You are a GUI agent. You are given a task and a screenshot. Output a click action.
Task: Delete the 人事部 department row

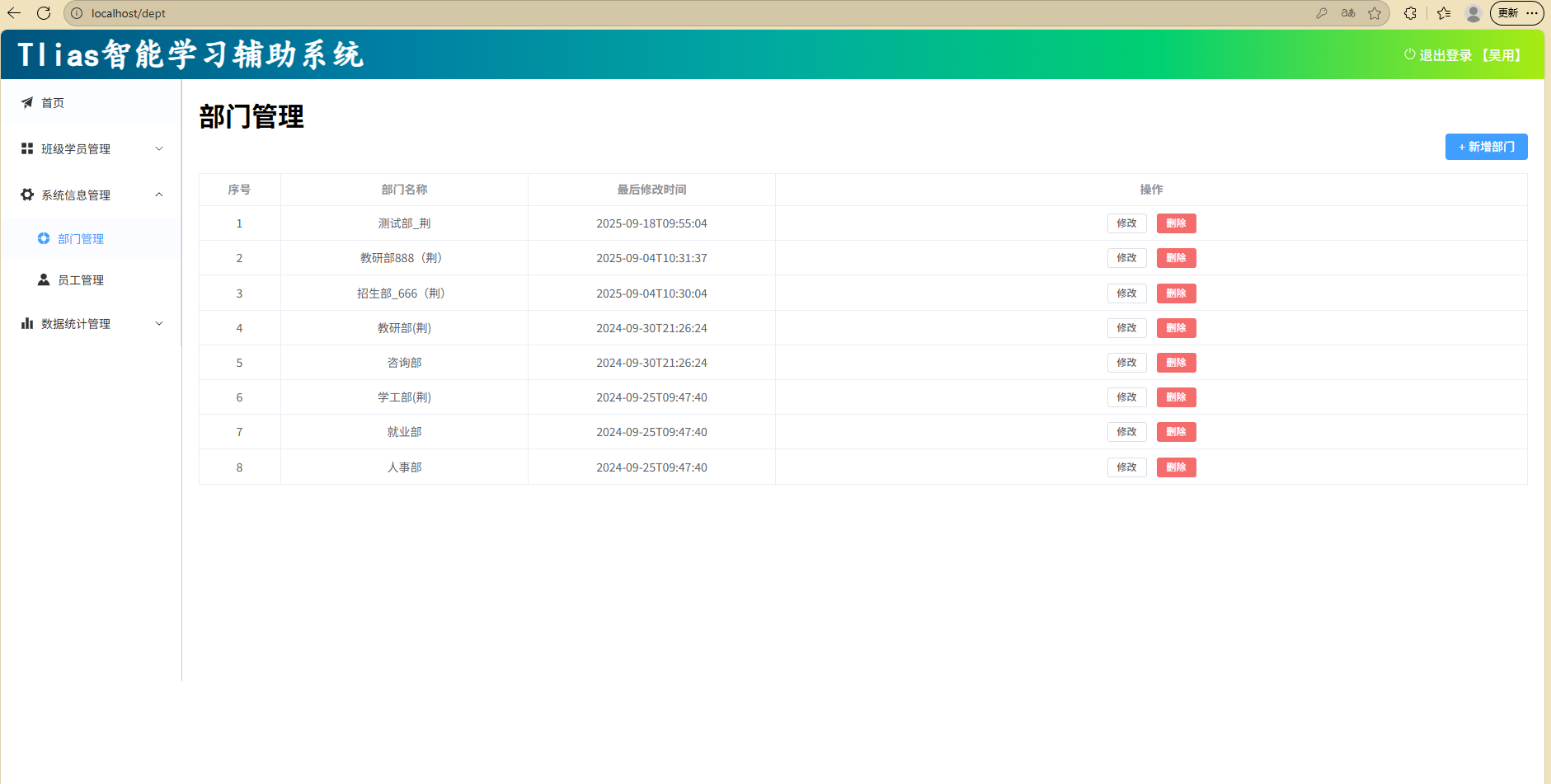click(1176, 467)
